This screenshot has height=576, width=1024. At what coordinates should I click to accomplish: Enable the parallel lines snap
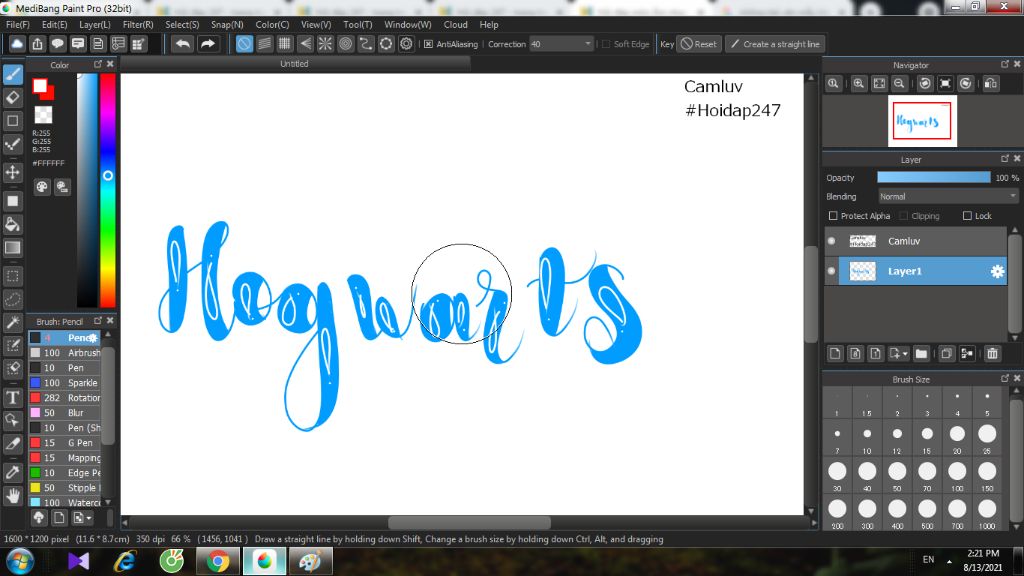click(264, 44)
